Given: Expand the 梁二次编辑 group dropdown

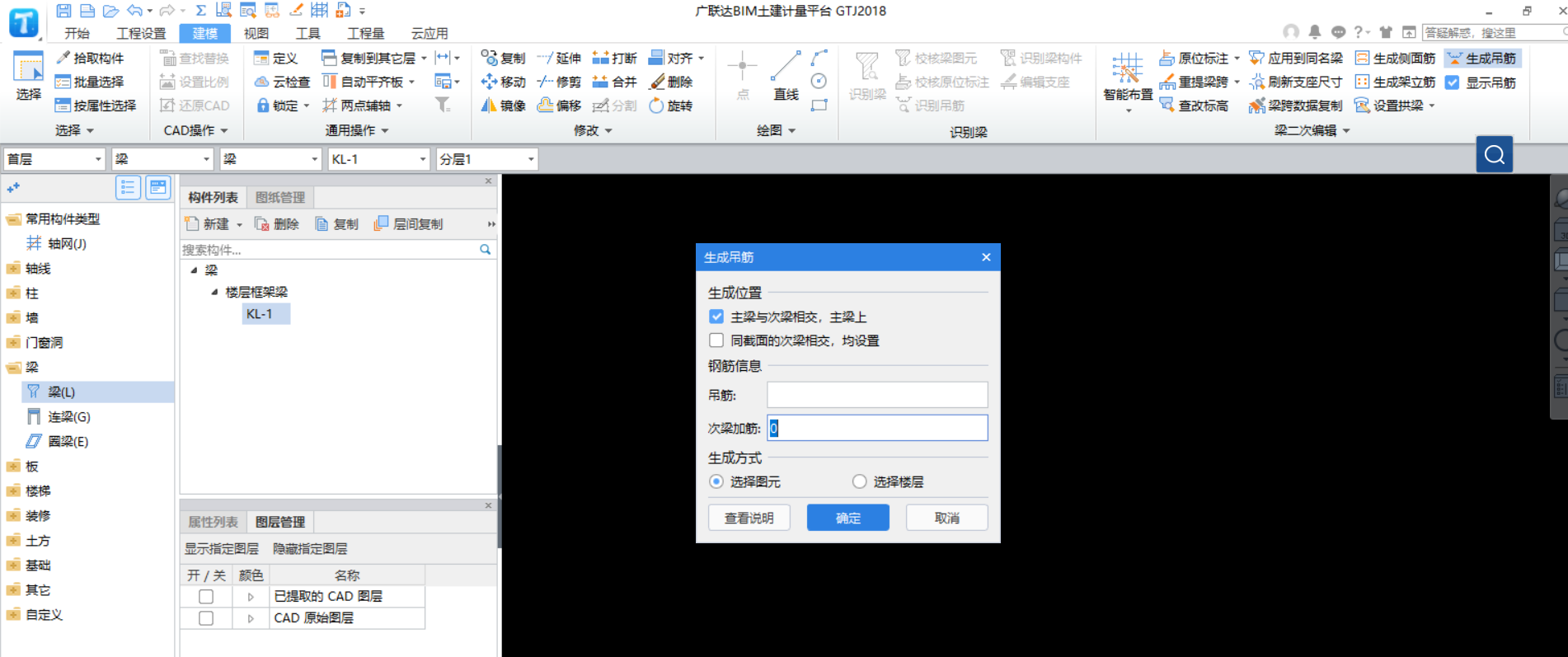Looking at the screenshot, I should 1346,131.
